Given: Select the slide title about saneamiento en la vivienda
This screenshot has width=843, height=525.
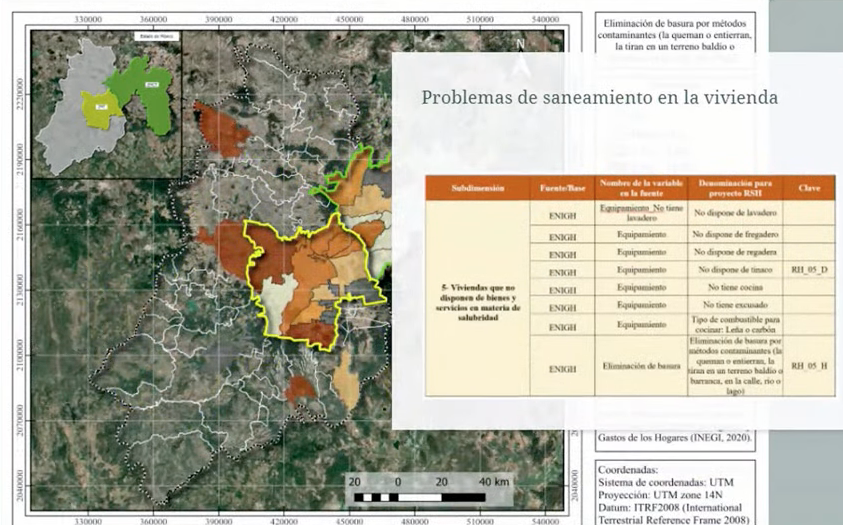Looking at the screenshot, I should [x=599, y=98].
